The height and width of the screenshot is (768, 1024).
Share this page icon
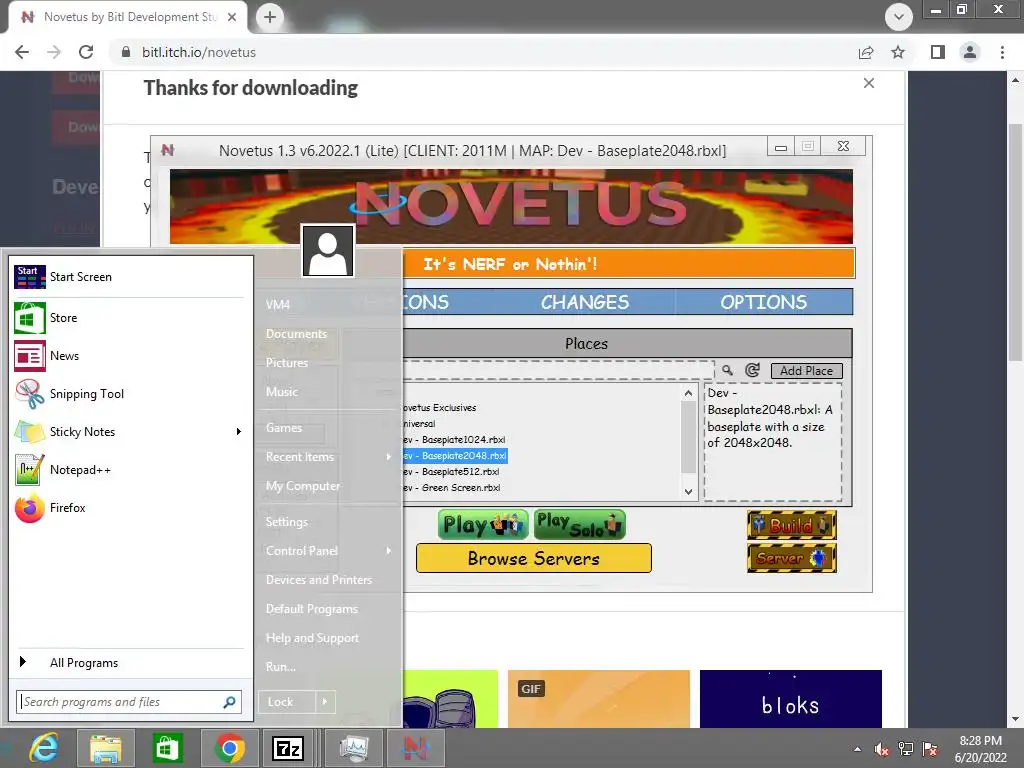[x=866, y=52]
